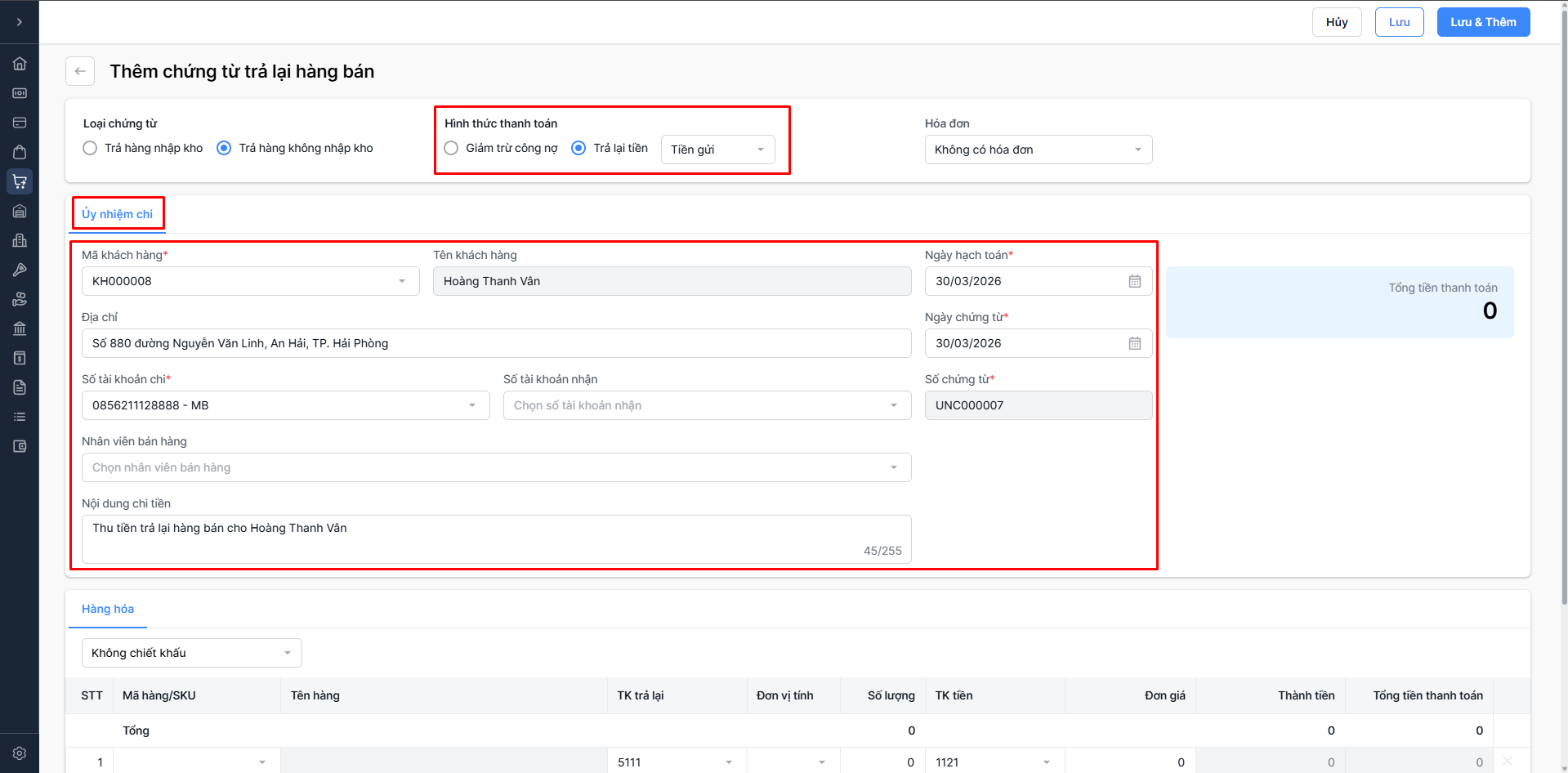
Task: Open calendar for Ngày hạch toán
Action: (1134, 281)
